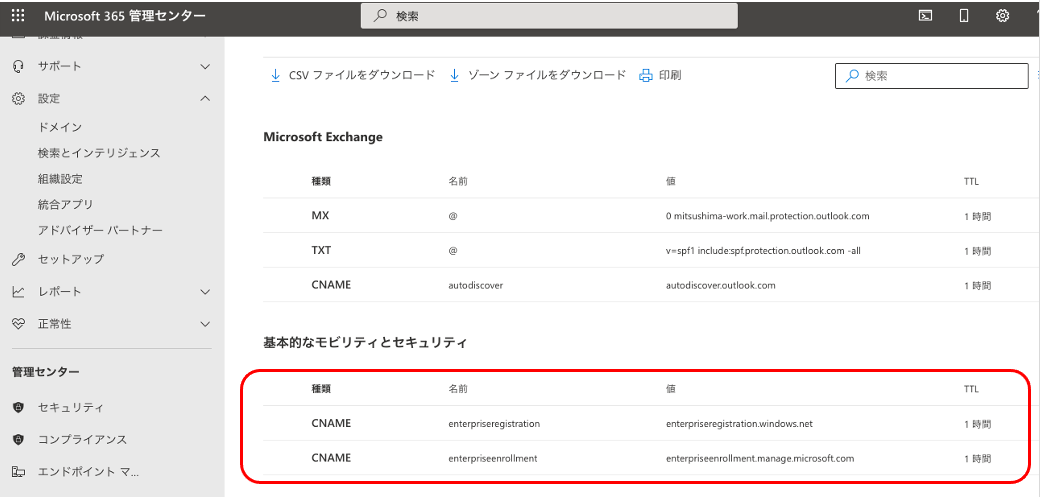
Task: Open the セキュリティ admin center link
Action: (71, 407)
